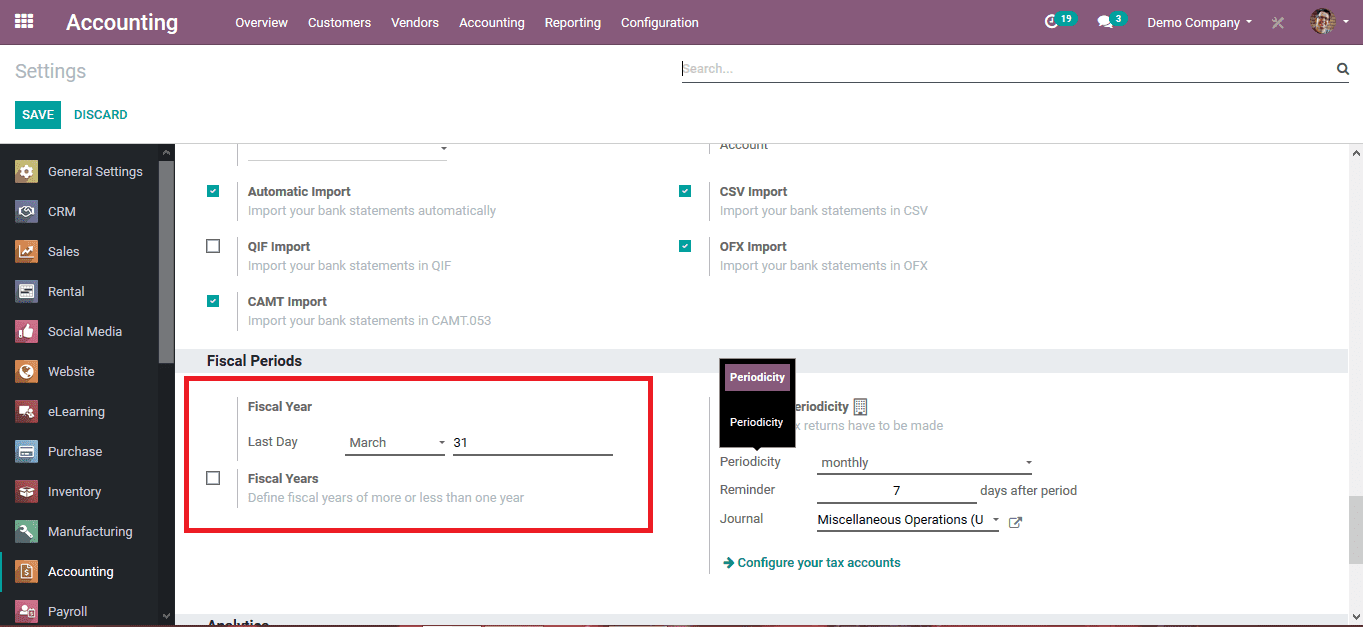Open the Journal external link icon

(x=1015, y=522)
